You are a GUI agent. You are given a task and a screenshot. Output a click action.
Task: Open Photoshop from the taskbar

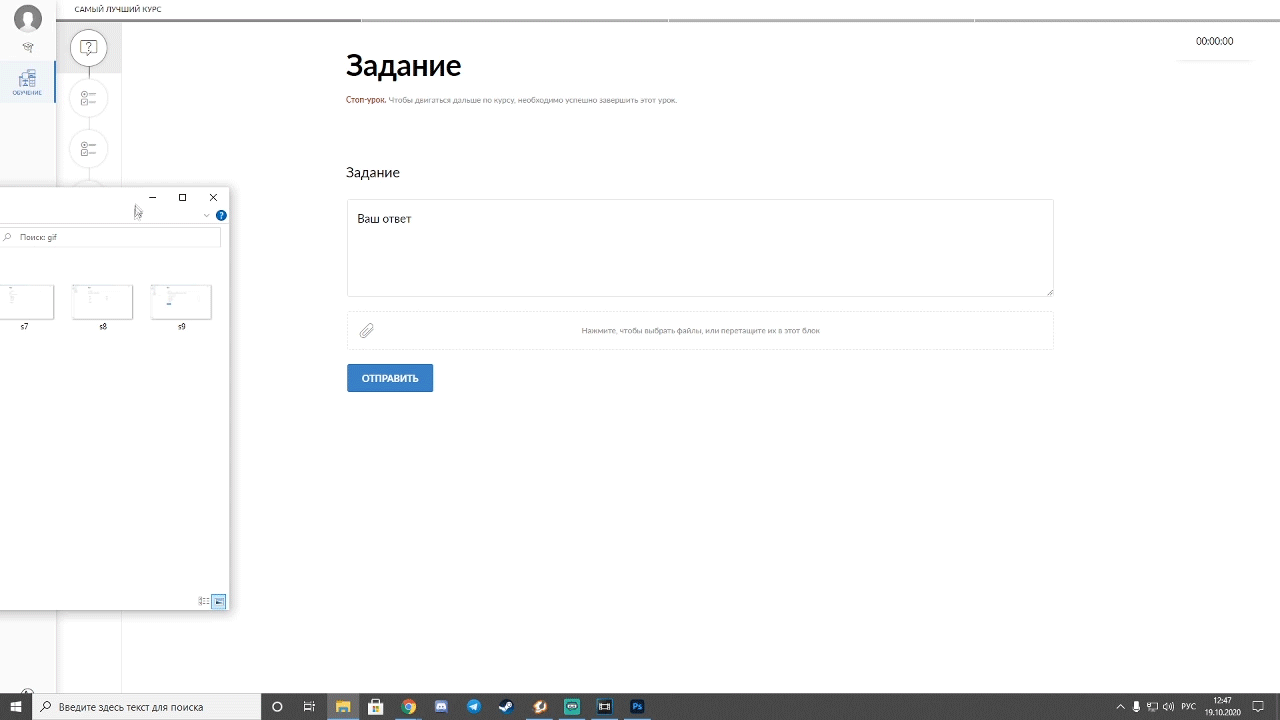(637, 707)
